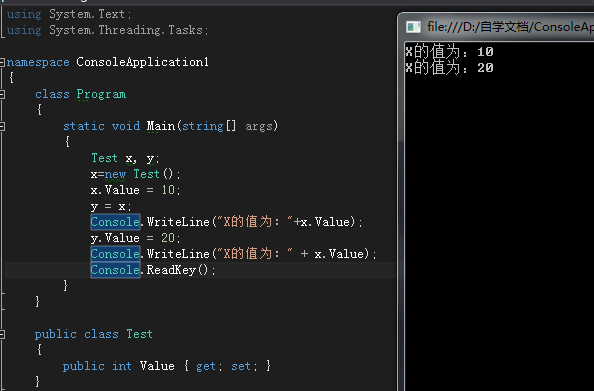The image size is (594, 391).
Task: Click the 'x.Value = 10;' statement
Action: pyautogui.click(x=136, y=190)
